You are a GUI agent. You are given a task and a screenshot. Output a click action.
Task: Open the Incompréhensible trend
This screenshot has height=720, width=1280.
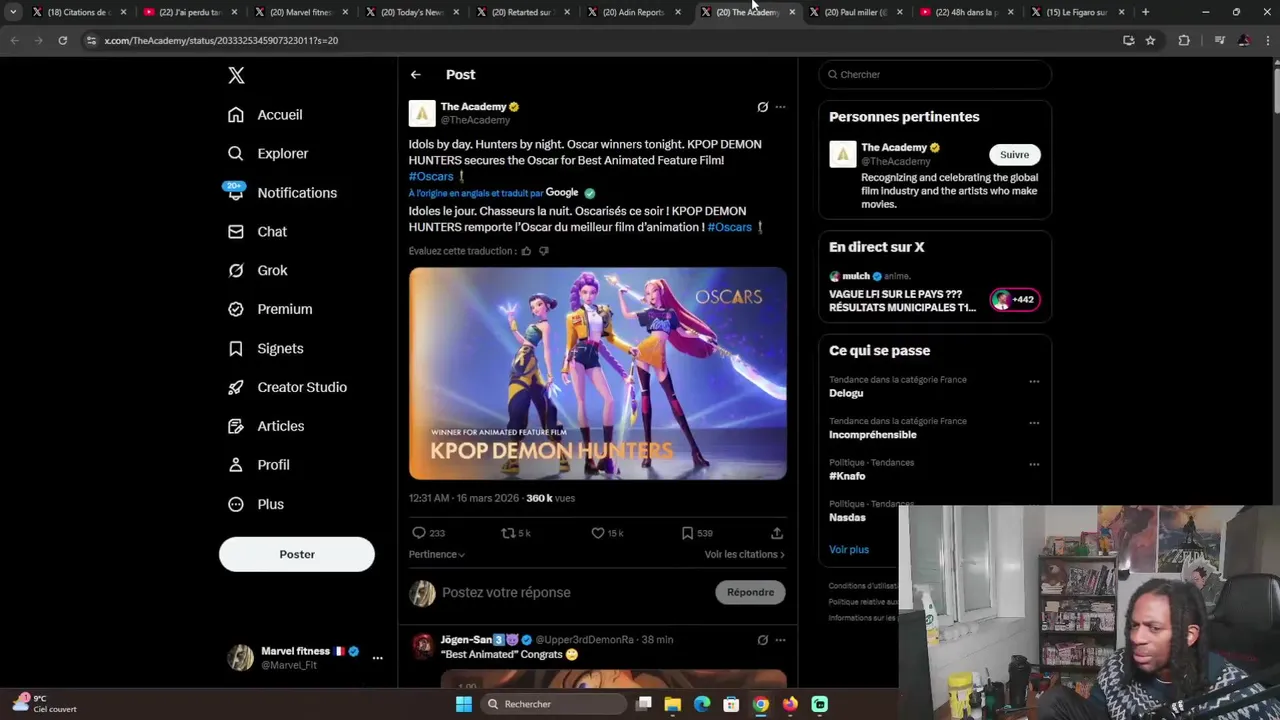873,436
